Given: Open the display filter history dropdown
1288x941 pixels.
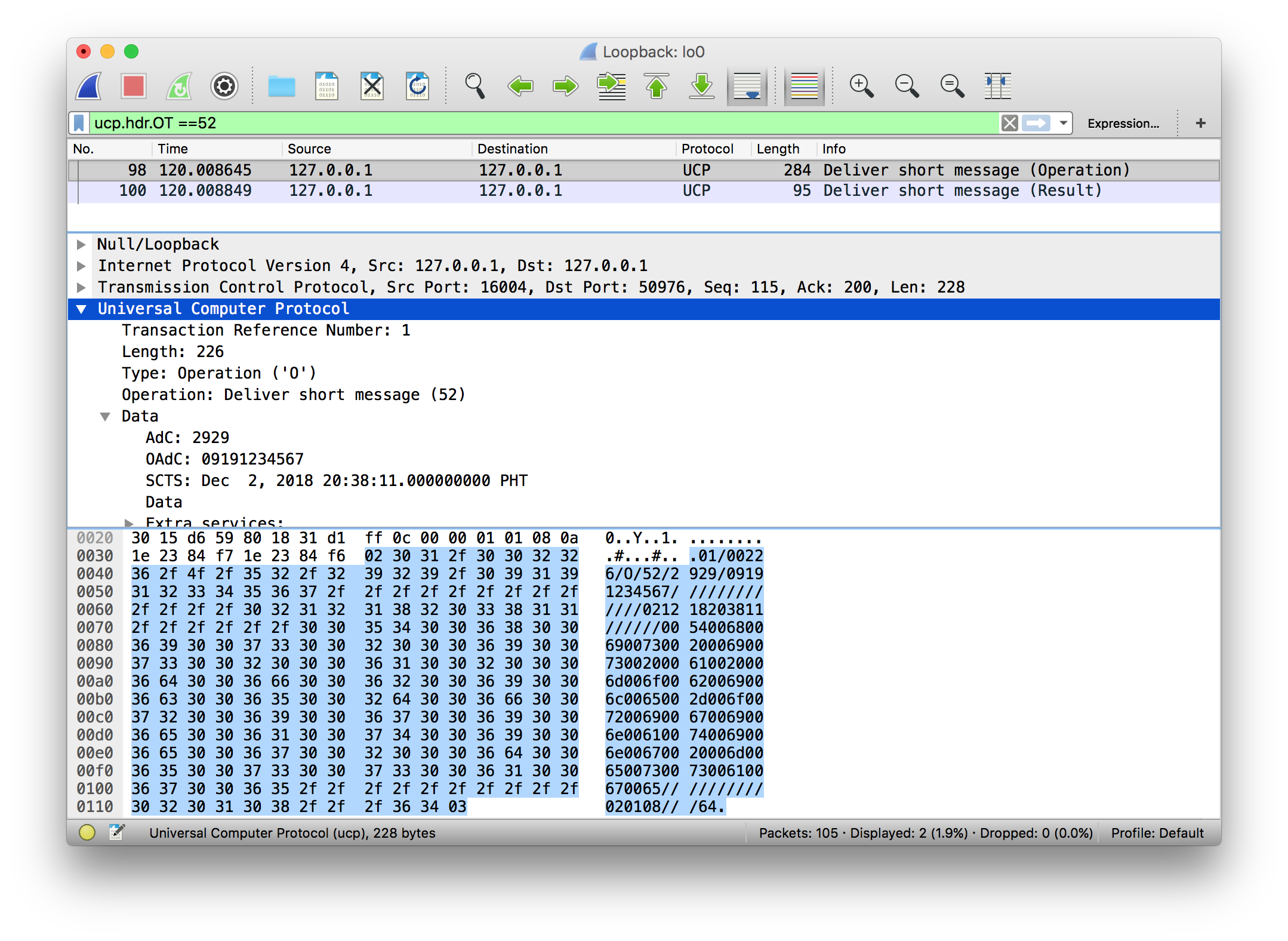Looking at the screenshot, I should pos(1063,124).
